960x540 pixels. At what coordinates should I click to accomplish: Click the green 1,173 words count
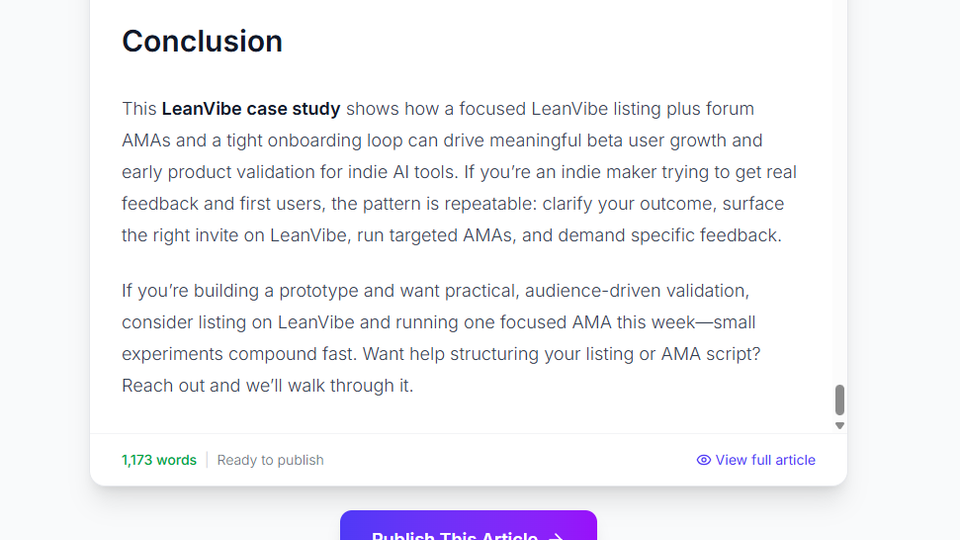pos(159,460)
